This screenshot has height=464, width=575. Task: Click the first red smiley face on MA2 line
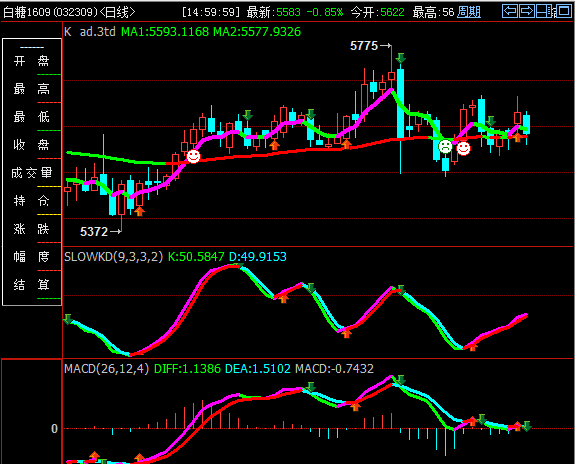[193, 156]
